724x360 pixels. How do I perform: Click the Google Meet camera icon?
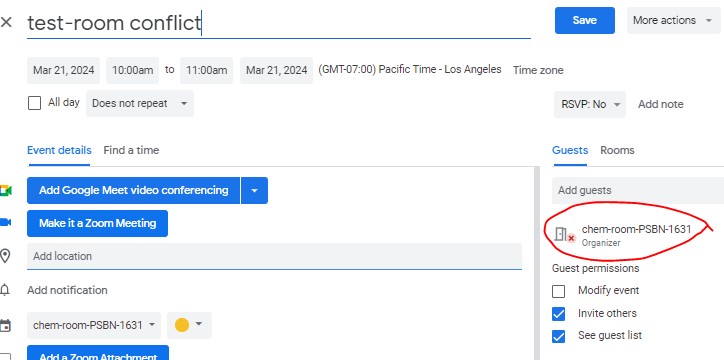pos(6,191)
